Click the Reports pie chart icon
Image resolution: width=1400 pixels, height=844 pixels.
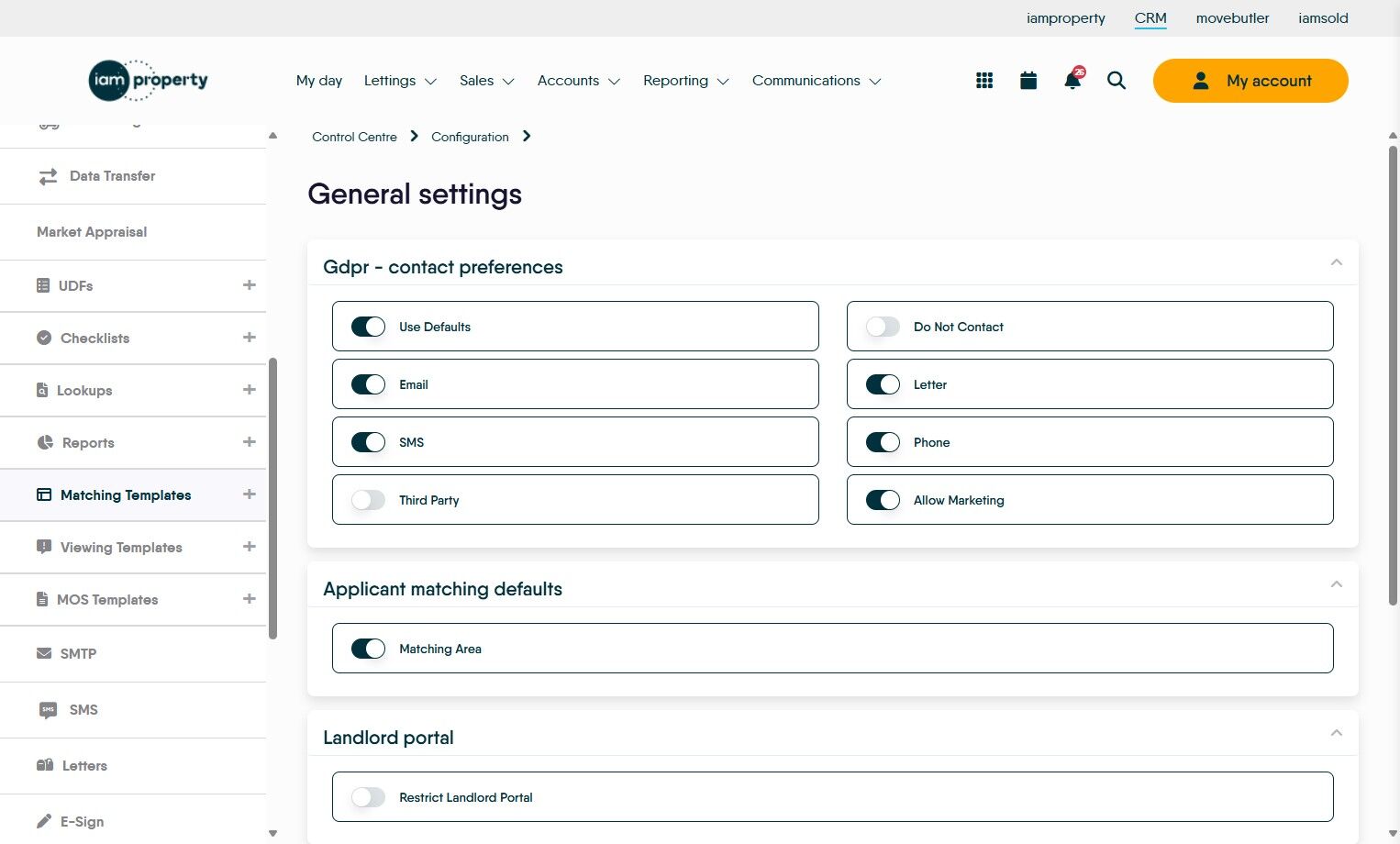click(x=45, y=442)
